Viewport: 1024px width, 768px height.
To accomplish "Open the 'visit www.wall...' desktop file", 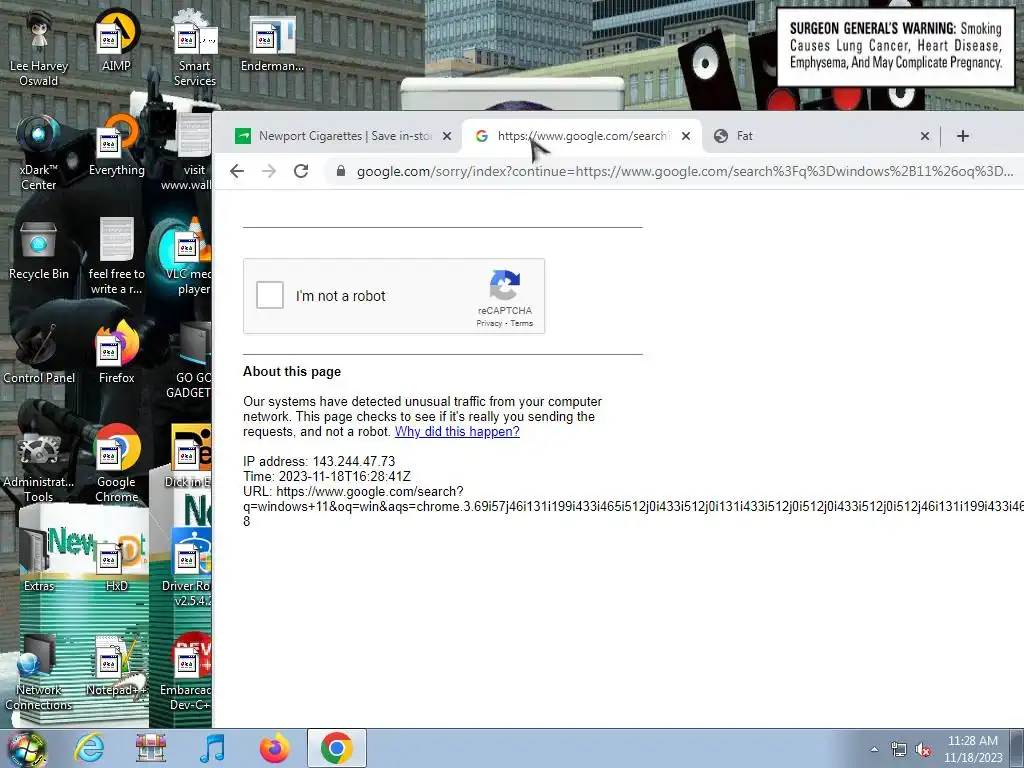I will (x=188, y=152).
